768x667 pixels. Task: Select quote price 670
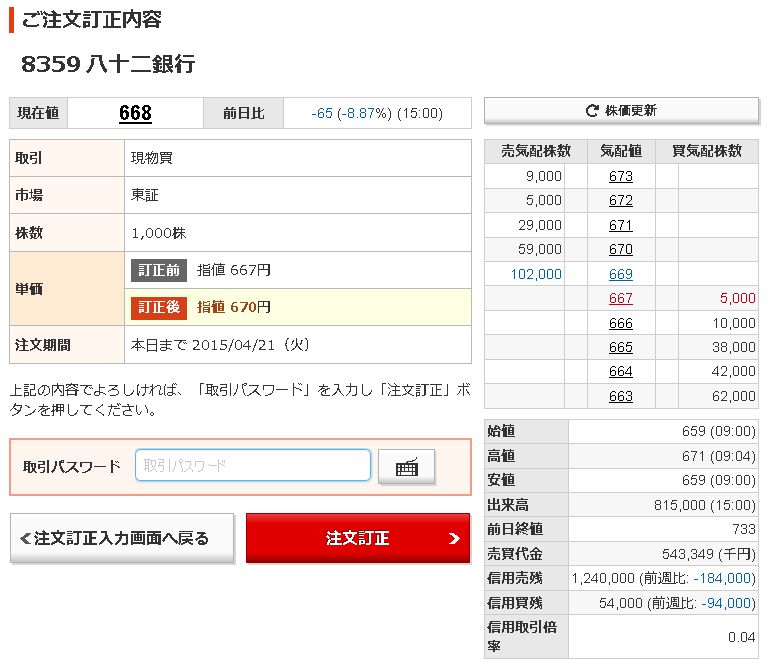point(621,249)
